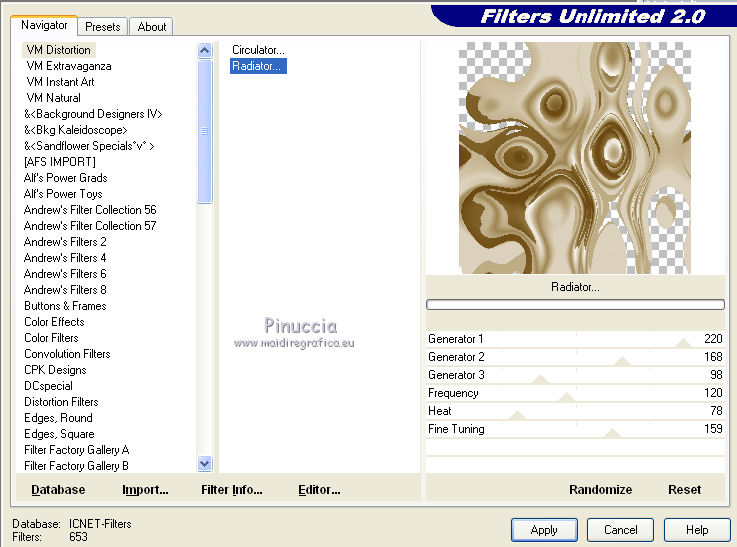Choose Edges, Square category
This screenshot has height=547, width=737.
tap(59, 434)
